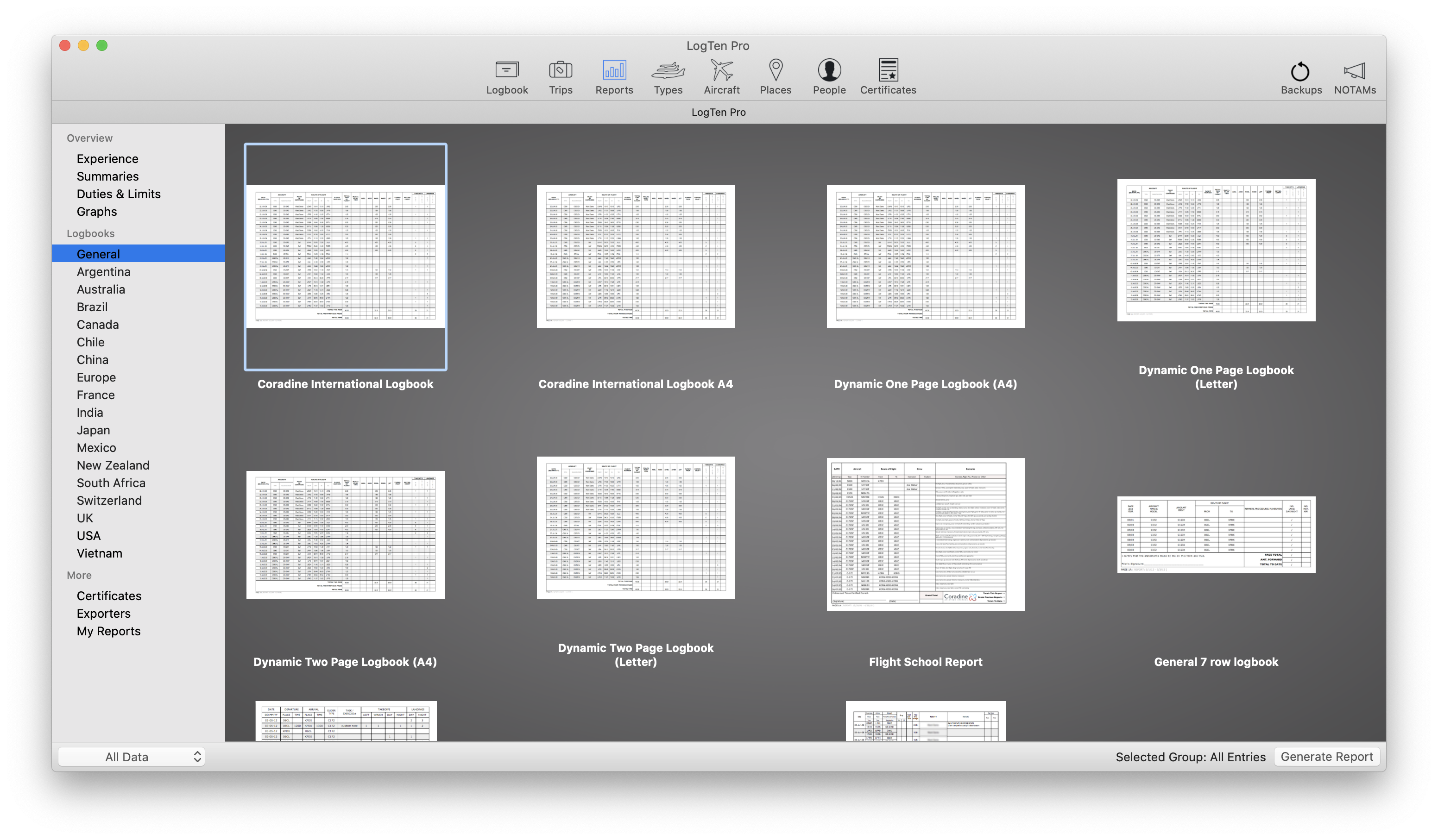Click the Selected Group: All Entries status text
1438x840 pixels.
pyautogui.click(x=1190, y=757)
